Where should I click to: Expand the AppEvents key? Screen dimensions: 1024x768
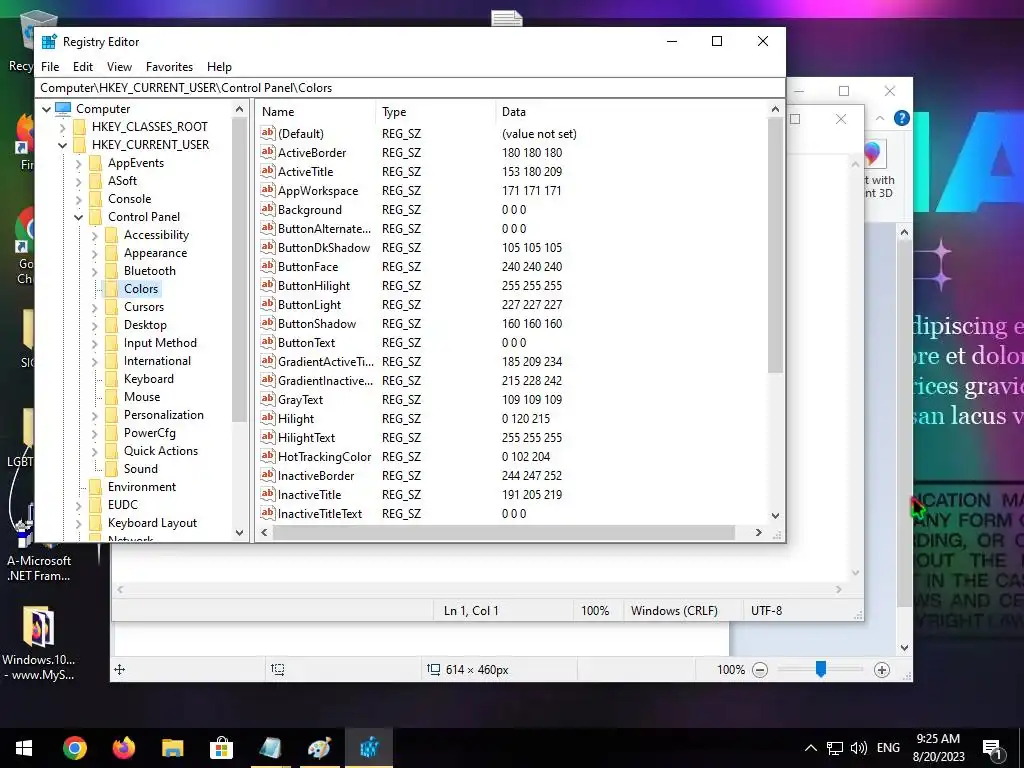(x=78, y=163)
